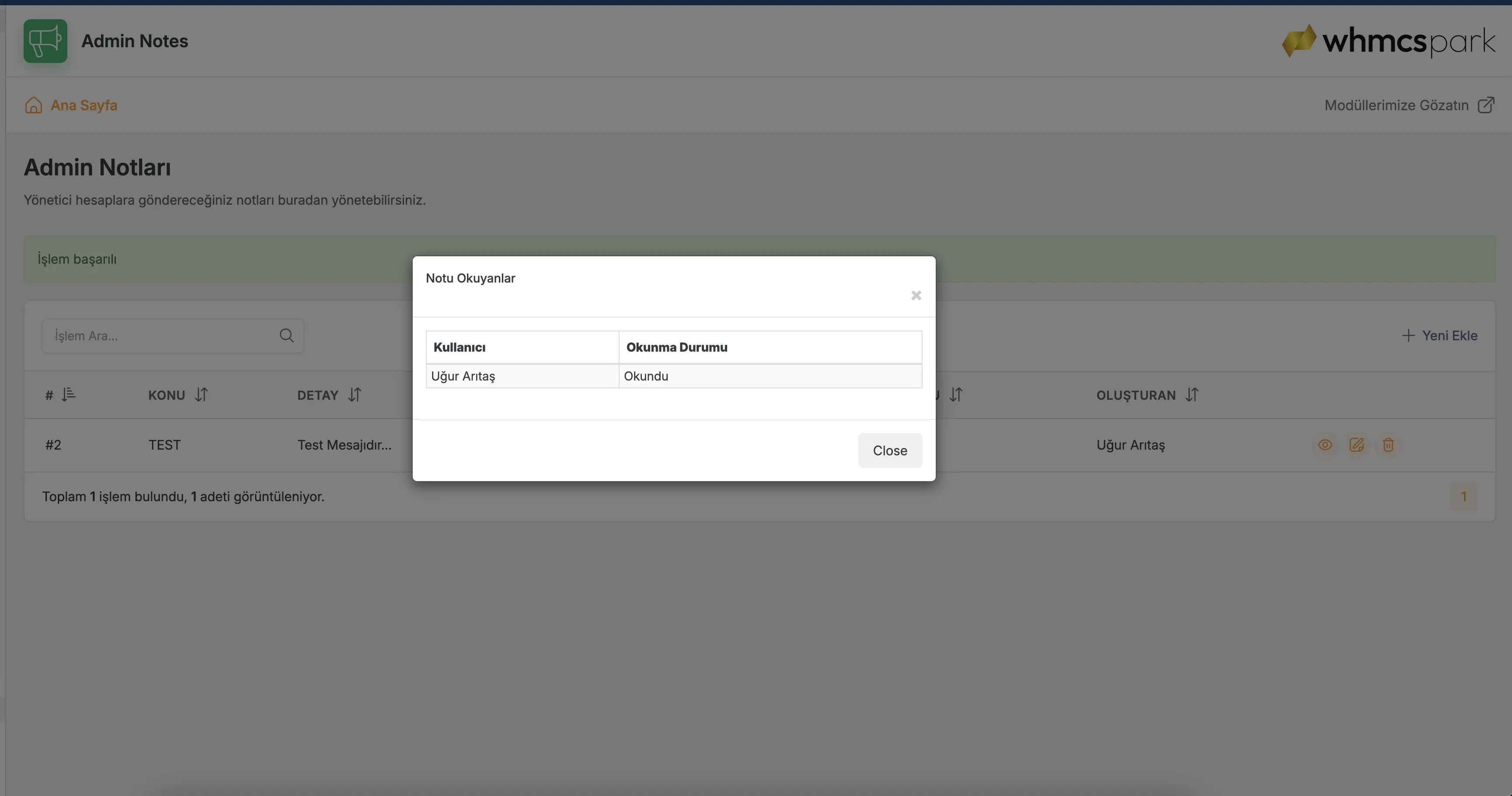Click the trash delete icon for note #2
The image size is (1512, 796).
[x=1388, y=445]
